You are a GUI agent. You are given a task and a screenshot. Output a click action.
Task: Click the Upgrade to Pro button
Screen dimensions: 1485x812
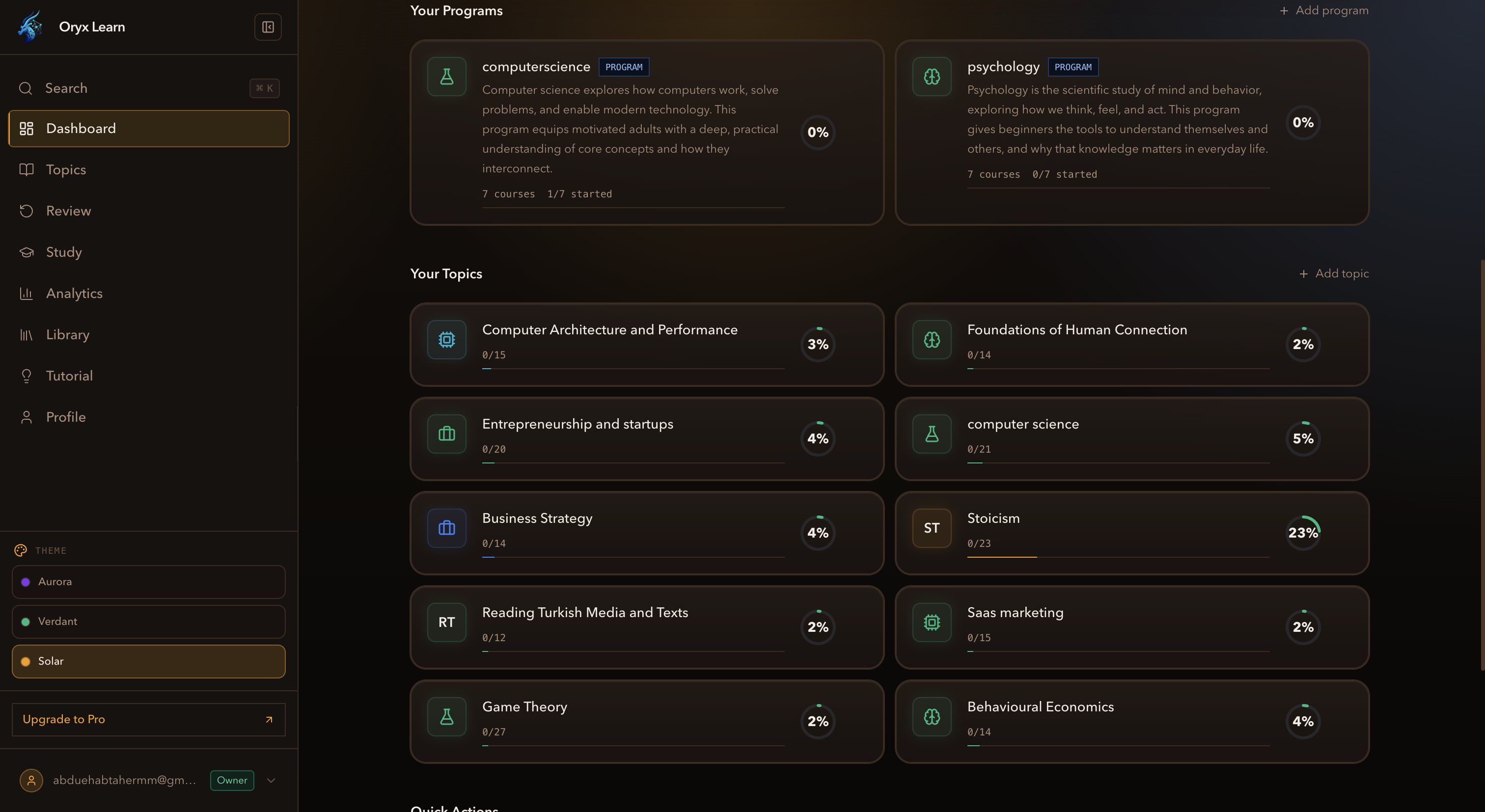148,719
